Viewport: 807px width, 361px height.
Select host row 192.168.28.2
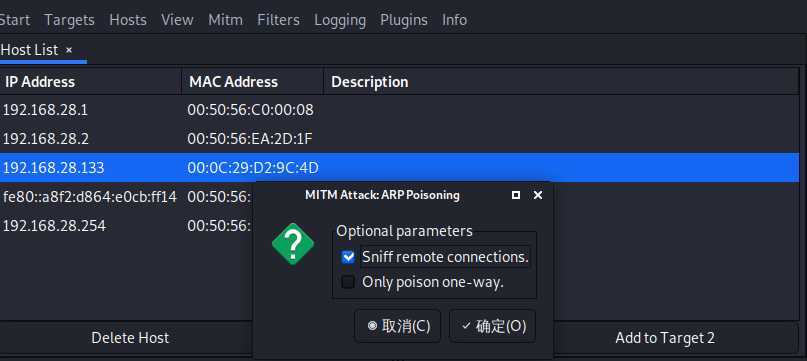399,139
